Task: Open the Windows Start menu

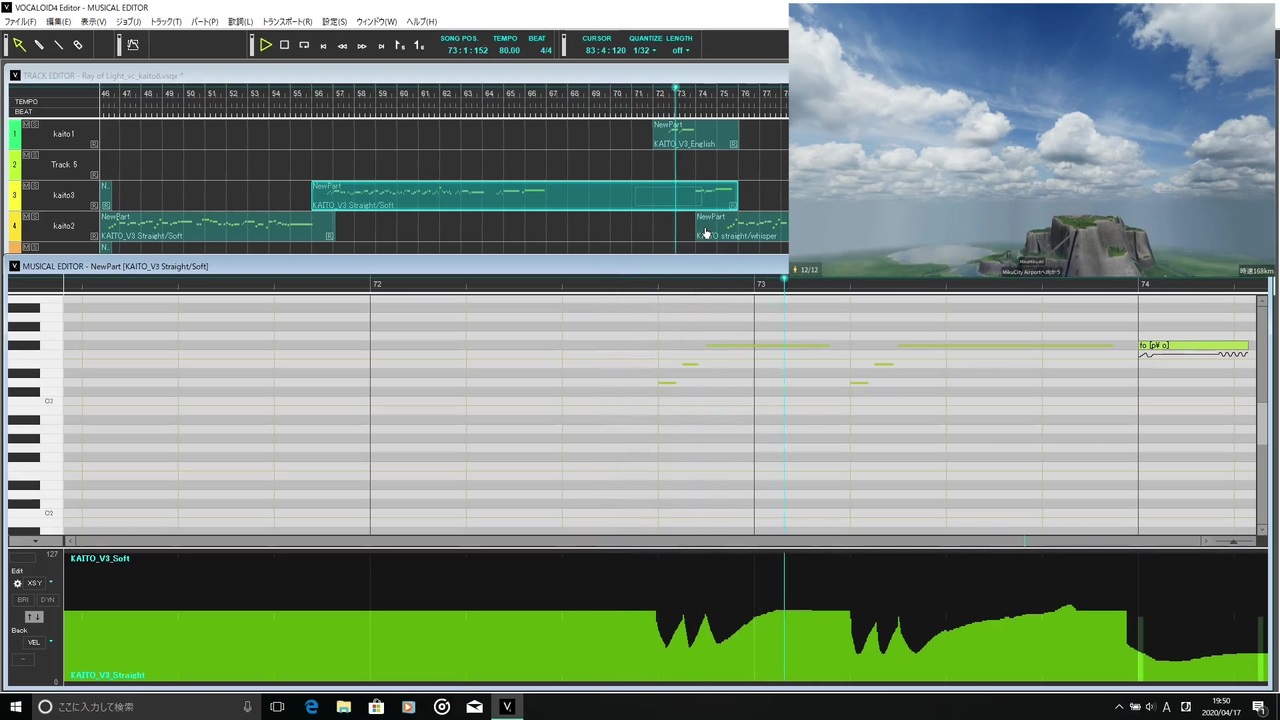Action: pos(16,707)
